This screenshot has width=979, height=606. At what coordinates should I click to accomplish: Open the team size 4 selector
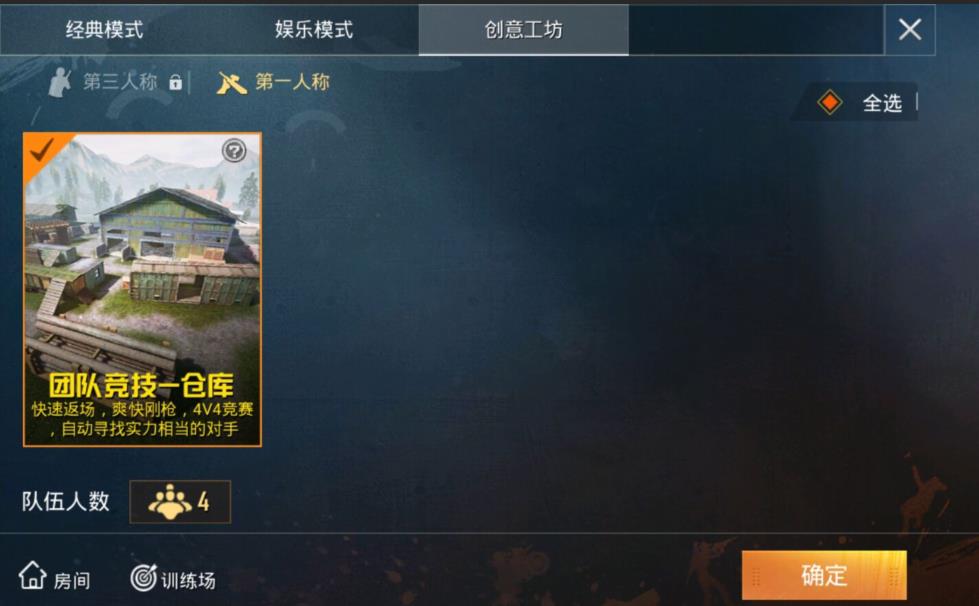tap(180, 502)
